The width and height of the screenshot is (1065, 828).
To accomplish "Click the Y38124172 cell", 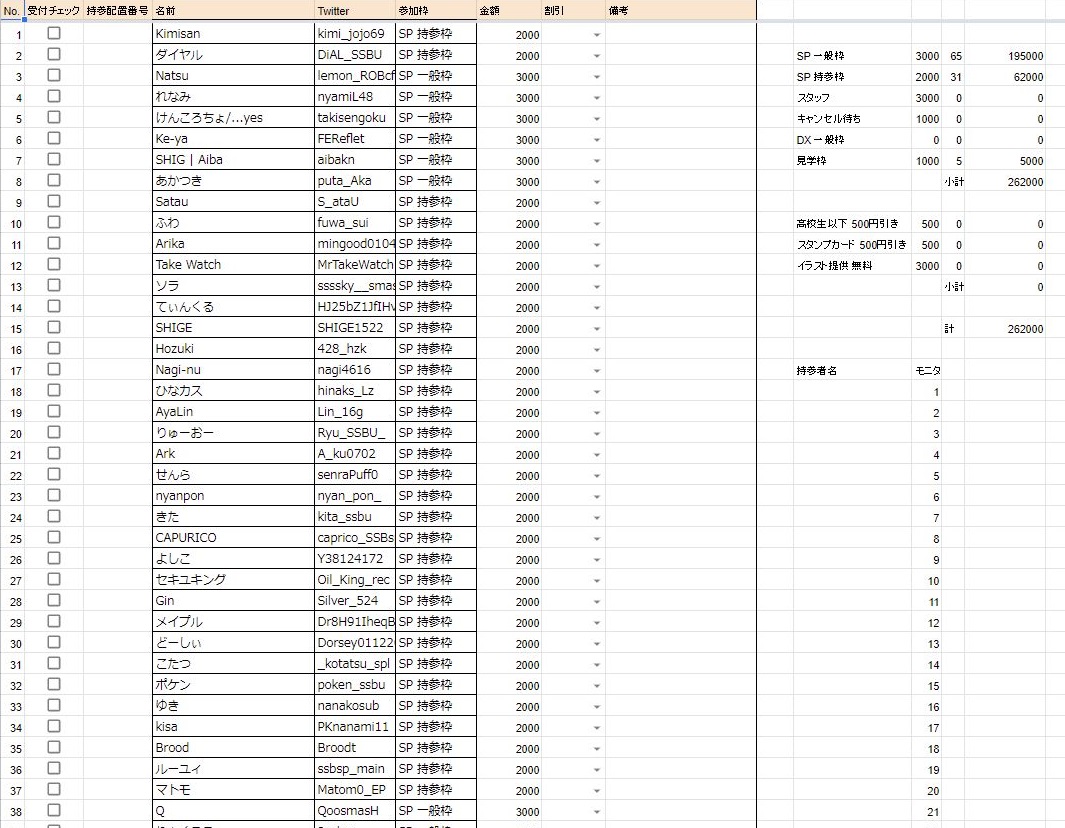I will (355, 558).
